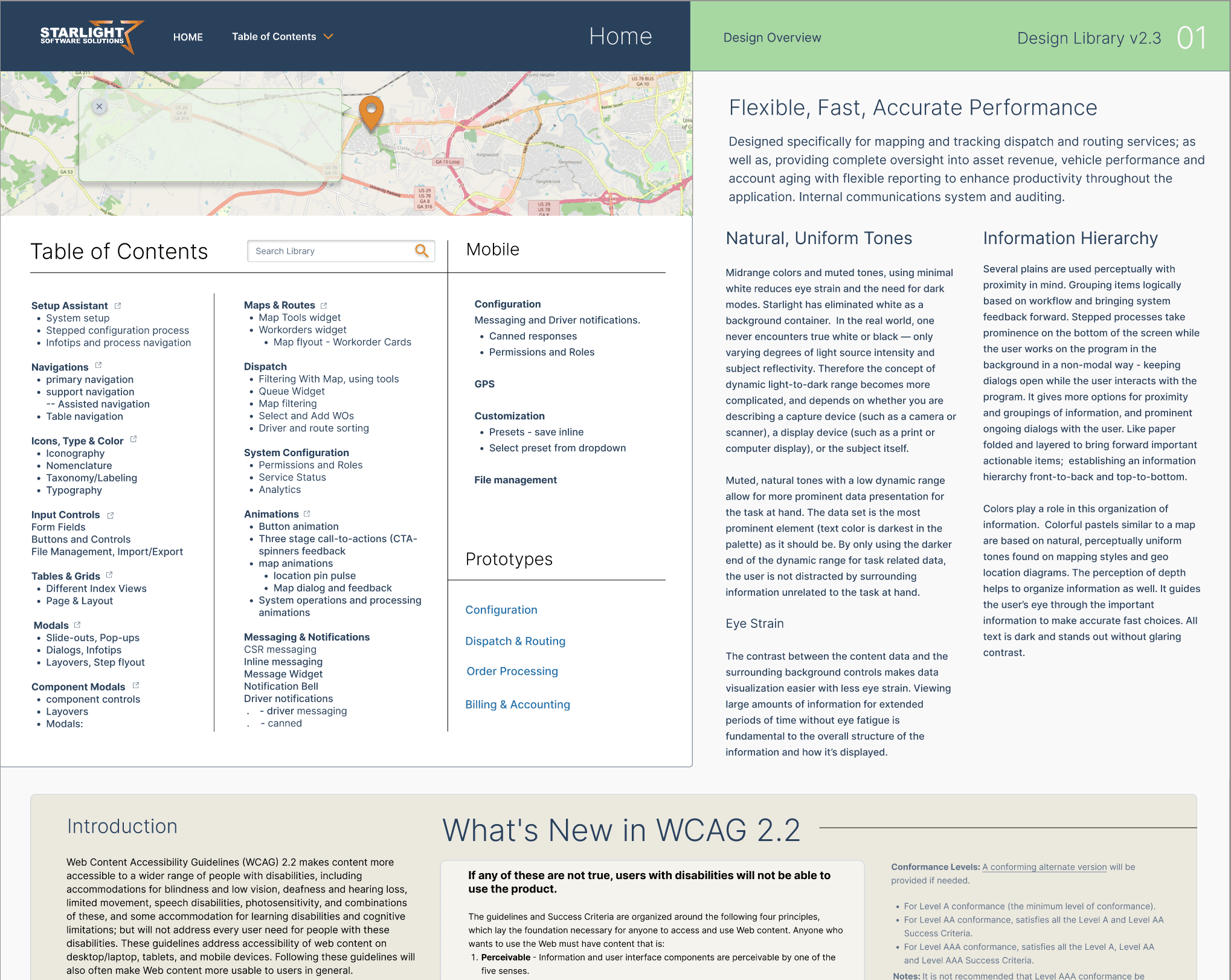Close the map overlay panel

pyautogui.click(x=100, y=106)
